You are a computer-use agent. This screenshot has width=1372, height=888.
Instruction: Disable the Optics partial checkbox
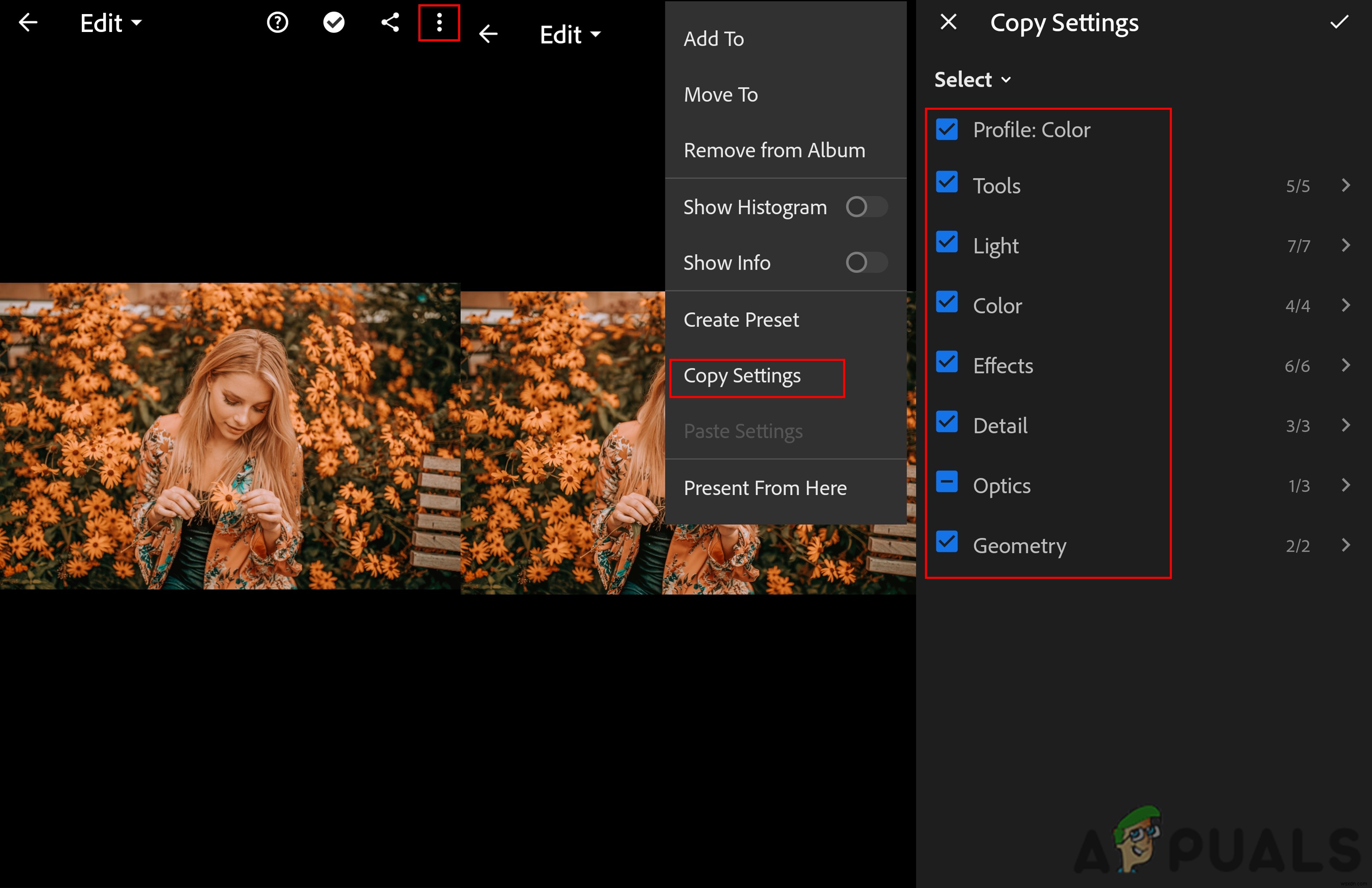pyautogui.click(x=947, y=484)
